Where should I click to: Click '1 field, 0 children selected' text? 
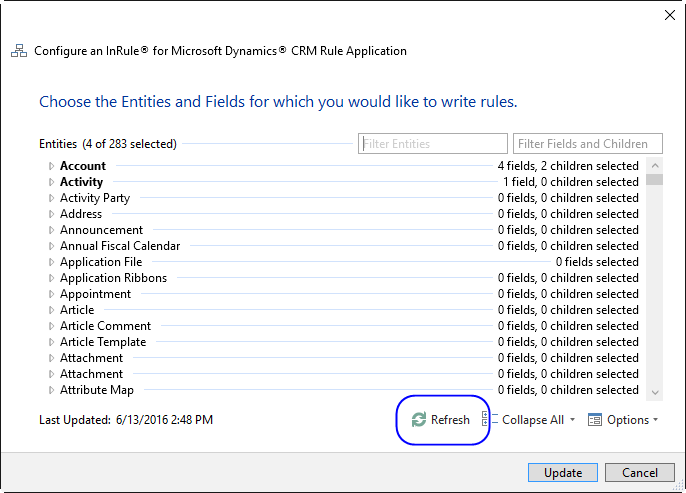tap(570, 182)
